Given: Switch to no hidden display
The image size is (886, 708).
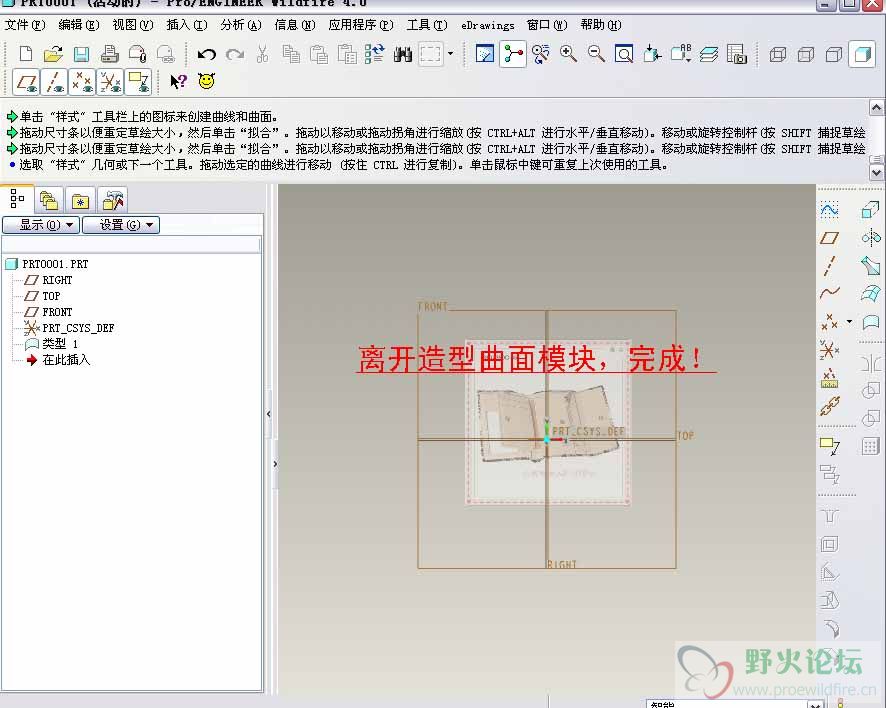Looking at the screenshot, I should pos(834,55).
